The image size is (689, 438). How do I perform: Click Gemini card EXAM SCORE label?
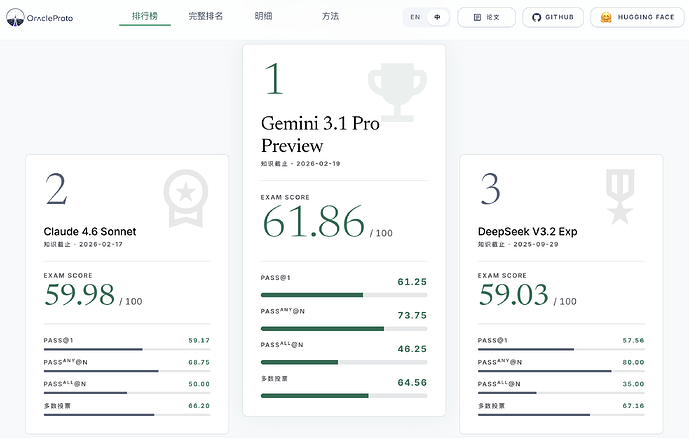pos(285,197)
